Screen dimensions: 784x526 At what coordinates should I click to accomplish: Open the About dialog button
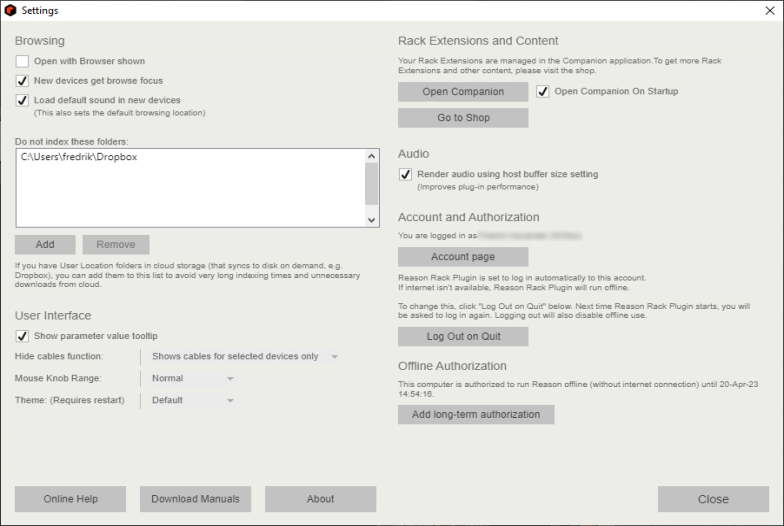point(320,499)
